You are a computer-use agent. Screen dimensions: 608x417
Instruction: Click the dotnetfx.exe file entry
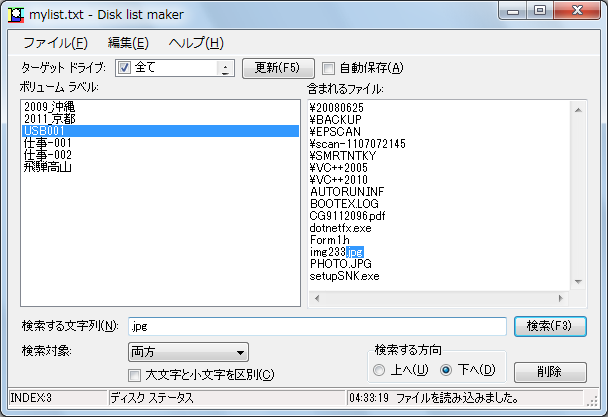tap(340, 228)
